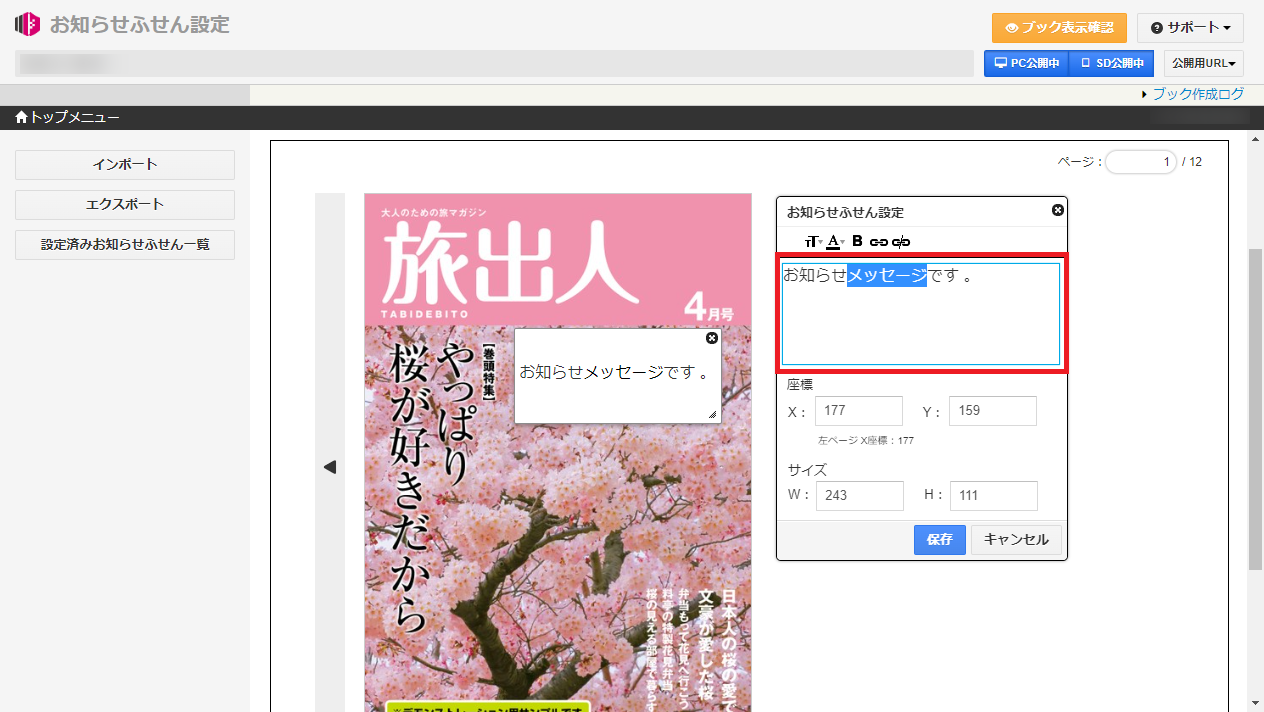
Task: Expand the 公開用URL dropdown
Action: [x=1203, y=64]
